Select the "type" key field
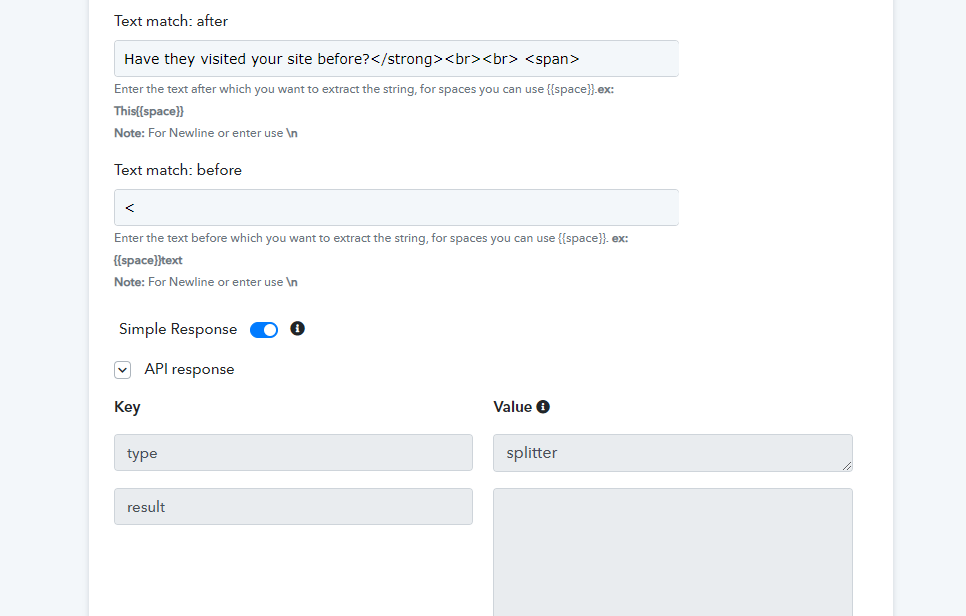 coord(293,453)
